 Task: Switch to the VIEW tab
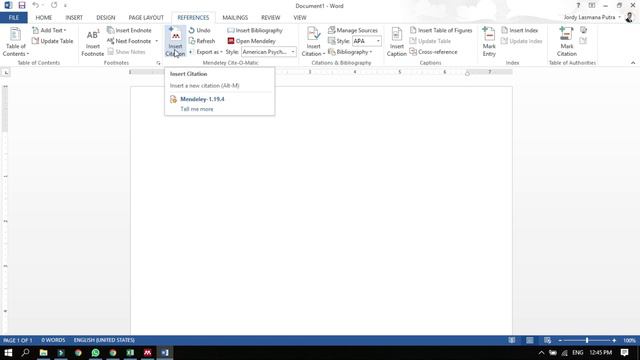click(x=300, y=18)
